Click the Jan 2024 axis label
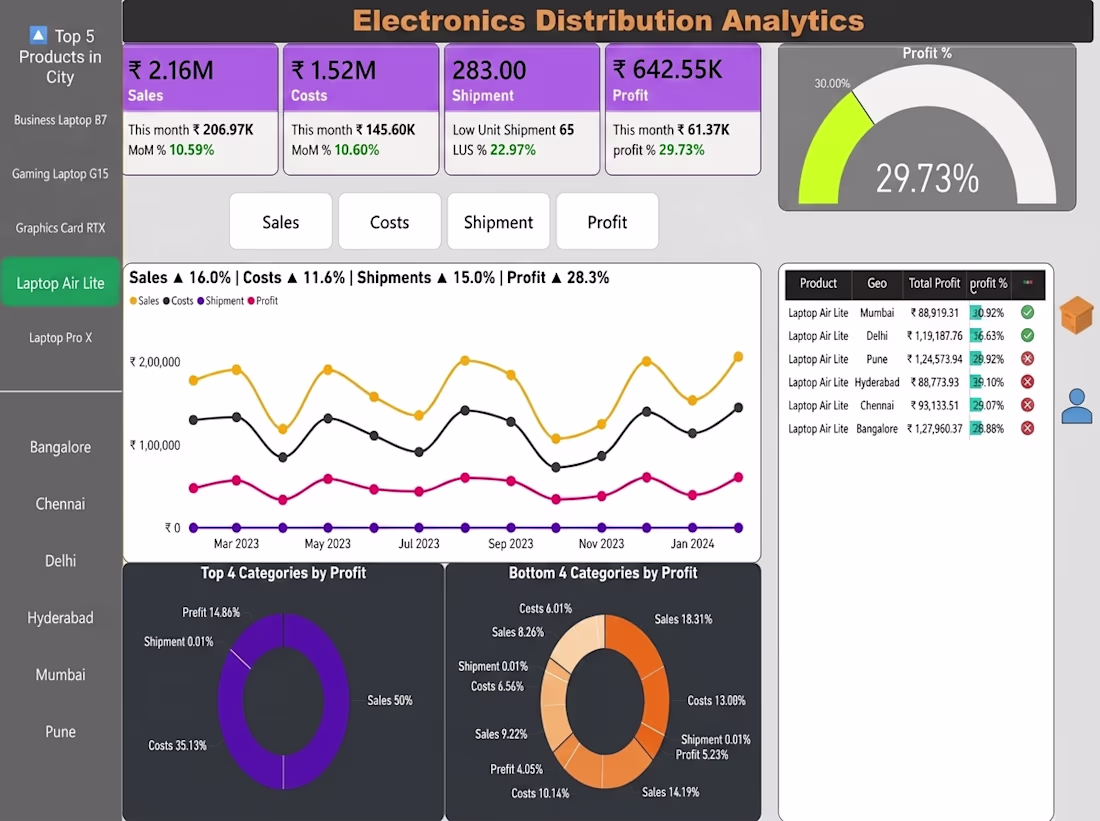1100x821 pixels. tap(692, 544)
